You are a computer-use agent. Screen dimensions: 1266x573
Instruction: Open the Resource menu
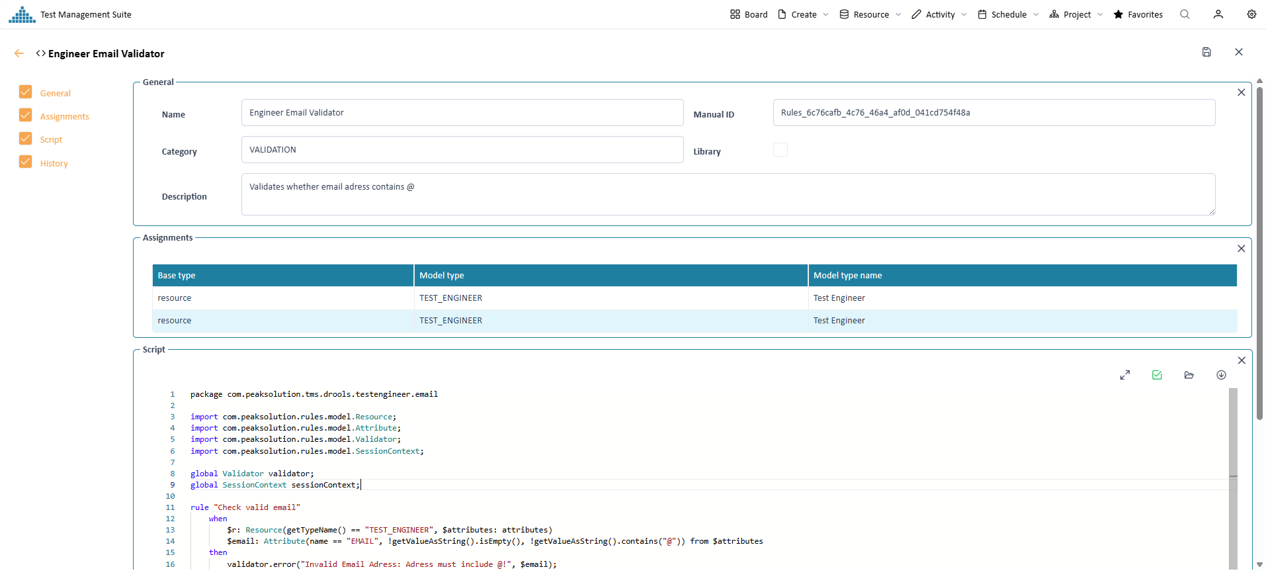coord(870,14)
